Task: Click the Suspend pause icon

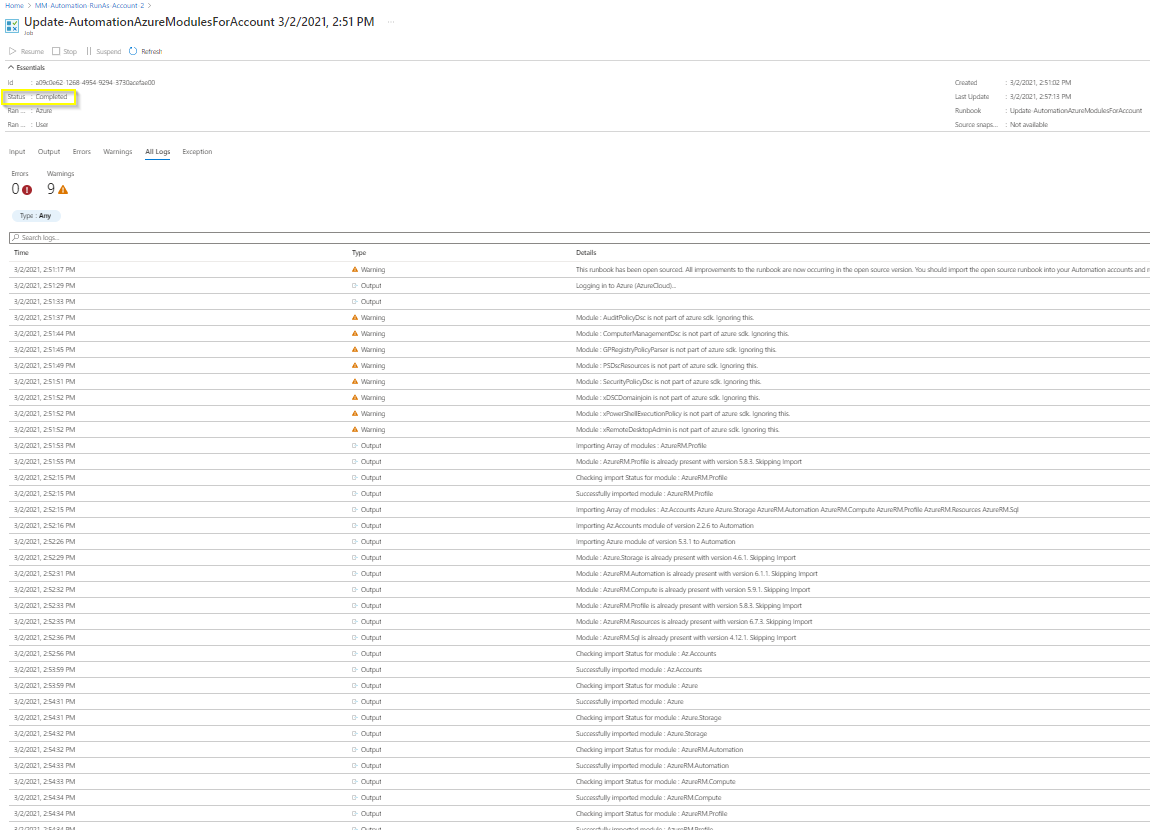Action: click(89, 51)
